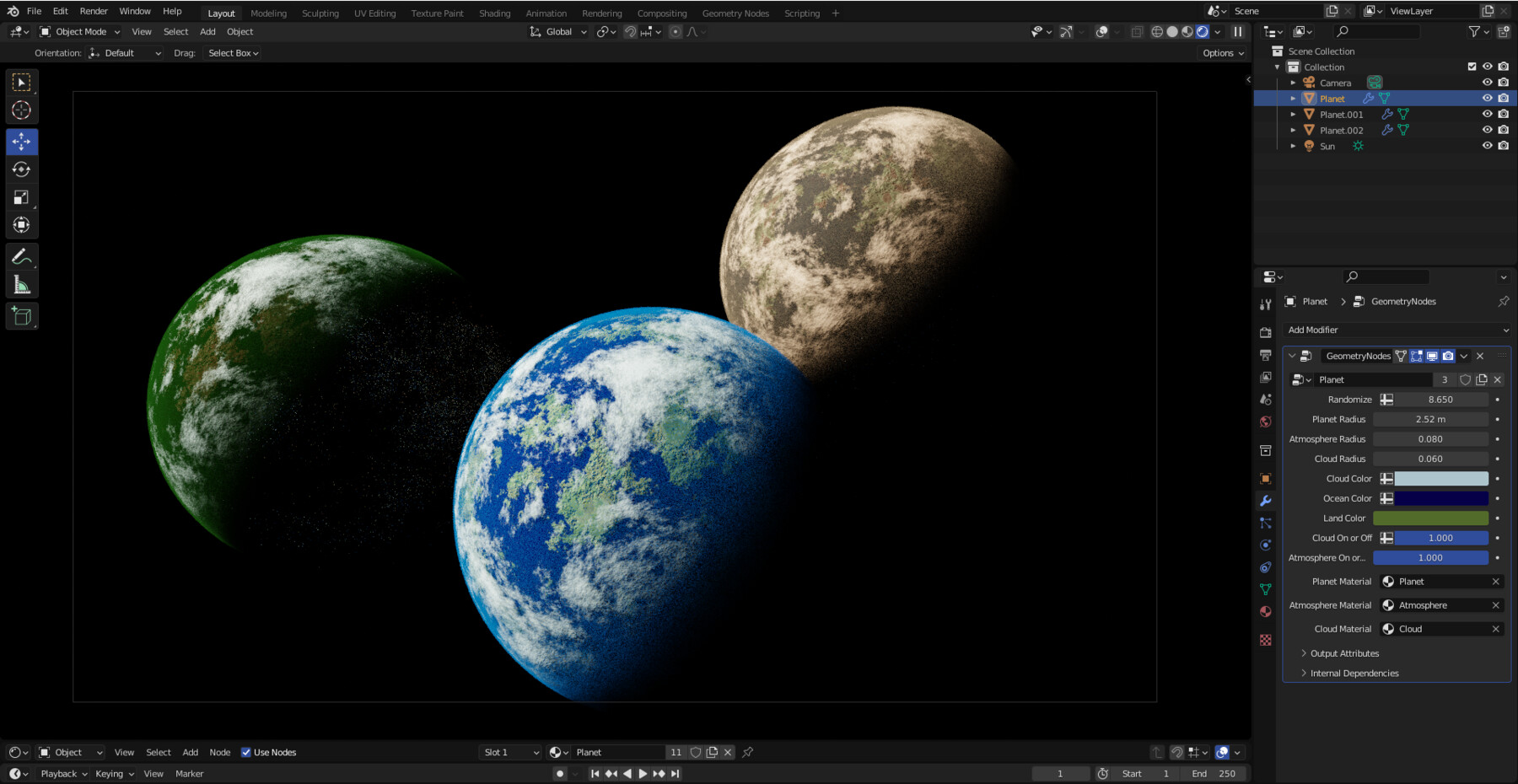Select the Measure tool
Viewport: 1518px width, 784px height.
(x=21, y=284)
